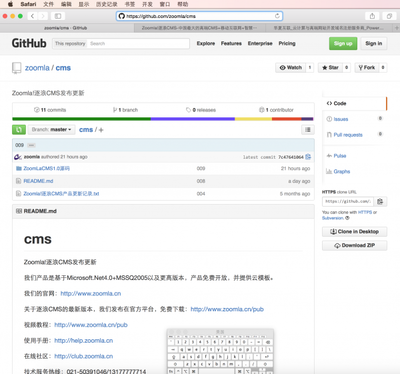
Task: Copy the latest commit hash icon
Action: pos(308,157)
